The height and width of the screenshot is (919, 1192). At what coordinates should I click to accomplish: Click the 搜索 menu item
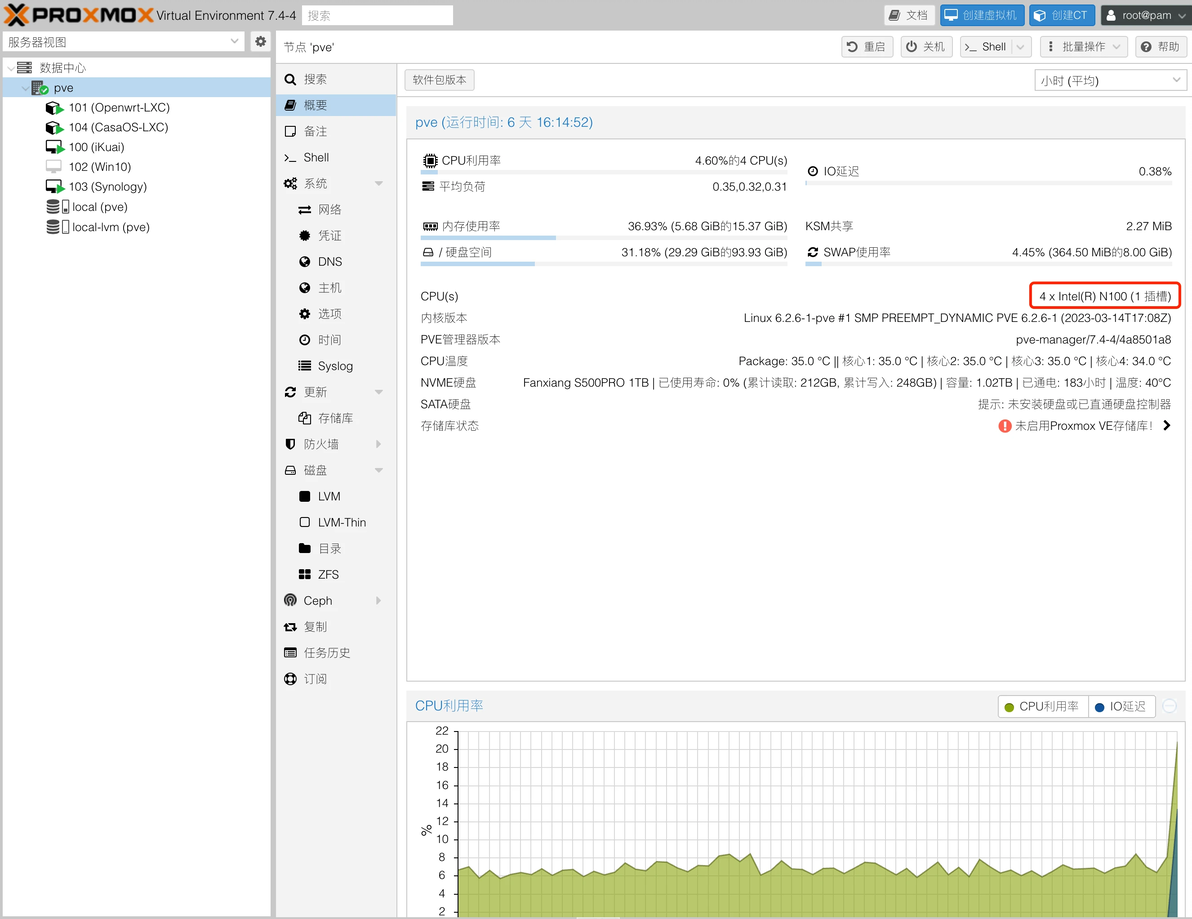pos(336,79)
